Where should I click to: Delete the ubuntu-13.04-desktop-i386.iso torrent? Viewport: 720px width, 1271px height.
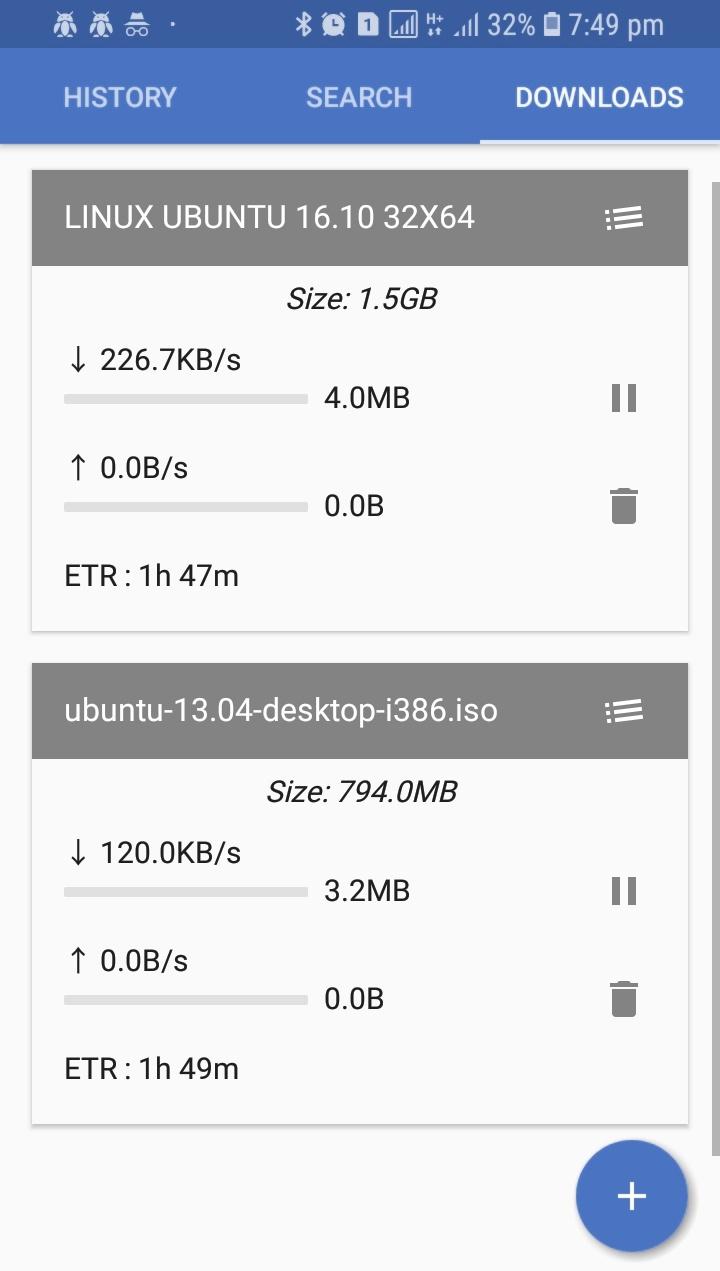tap(624, 999)
